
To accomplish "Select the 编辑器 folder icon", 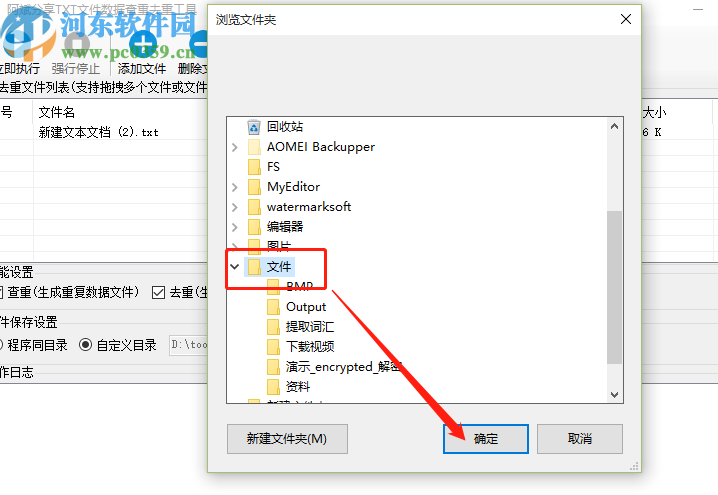I will coord(254,227).
